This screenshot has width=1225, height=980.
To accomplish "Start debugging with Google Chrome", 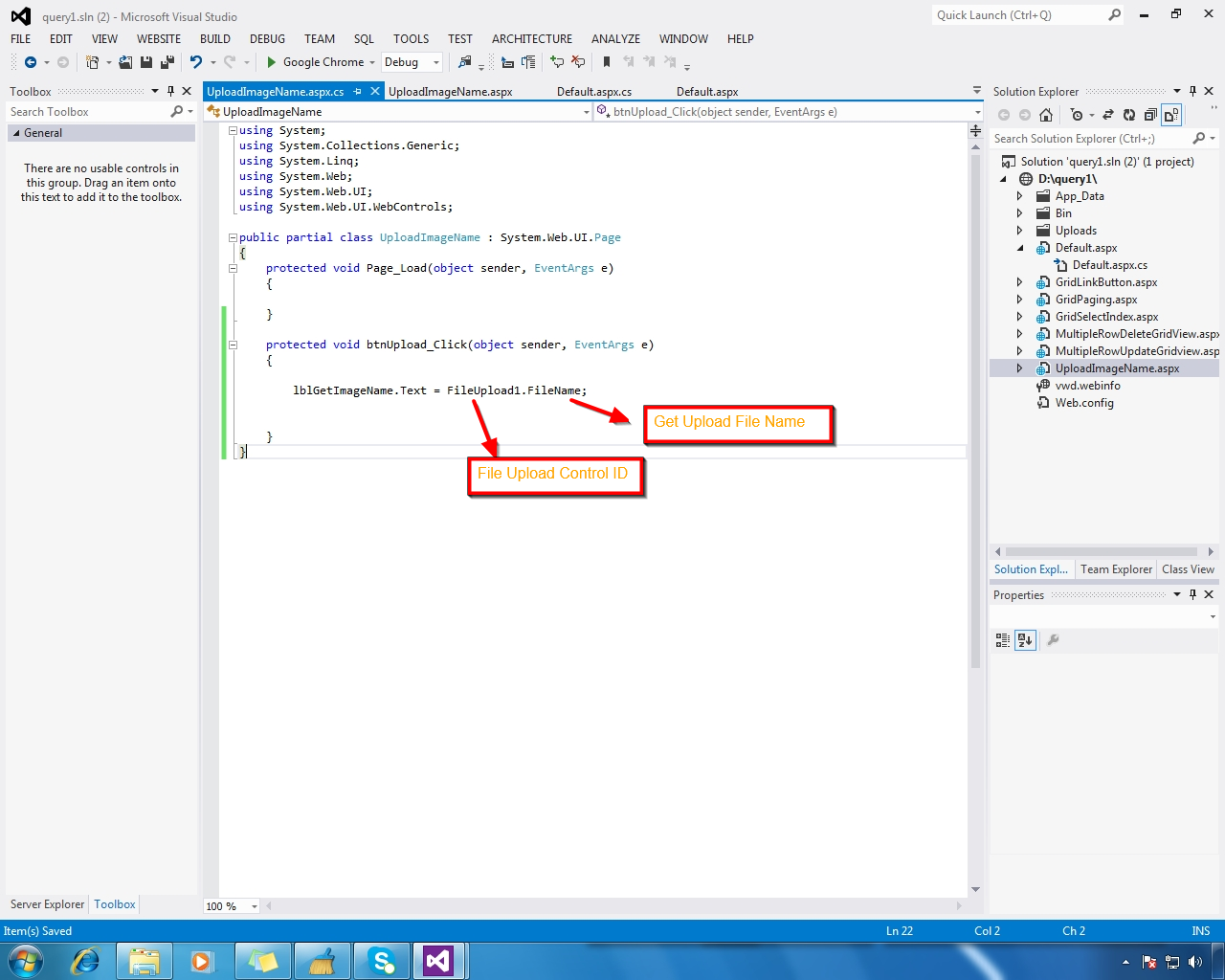I will [271, 61].
